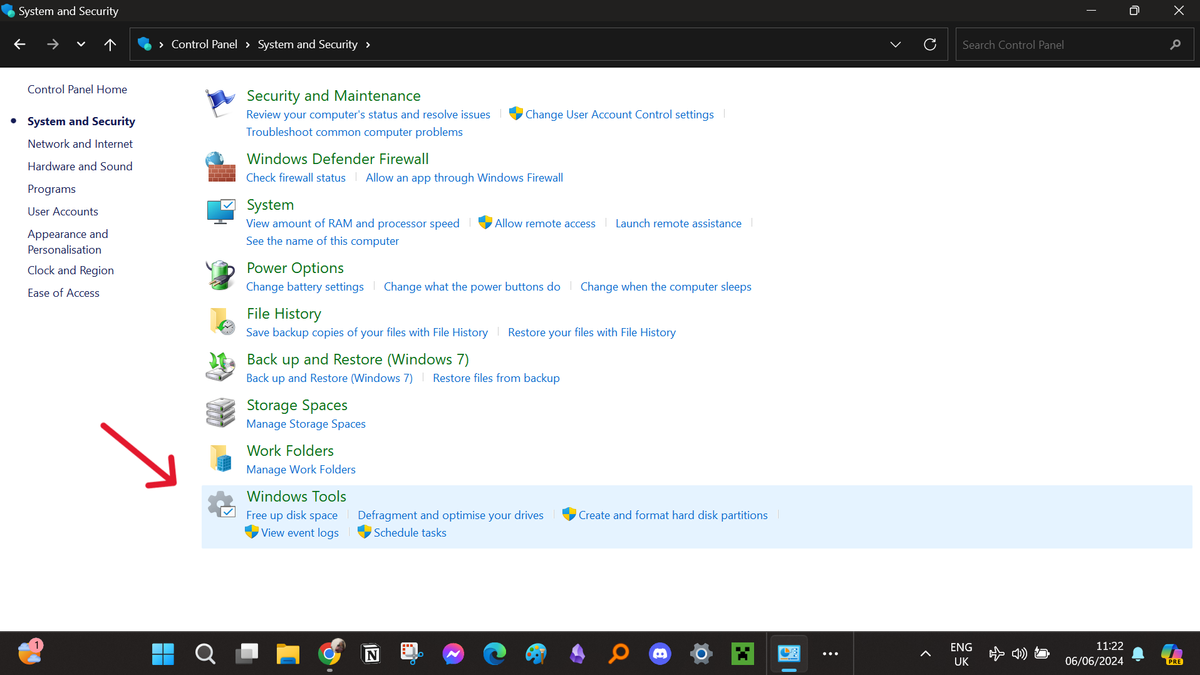This screenshot has height=675, width=1200.
Task: Open Messenger from the taskbar
Action: click(453, 654)
